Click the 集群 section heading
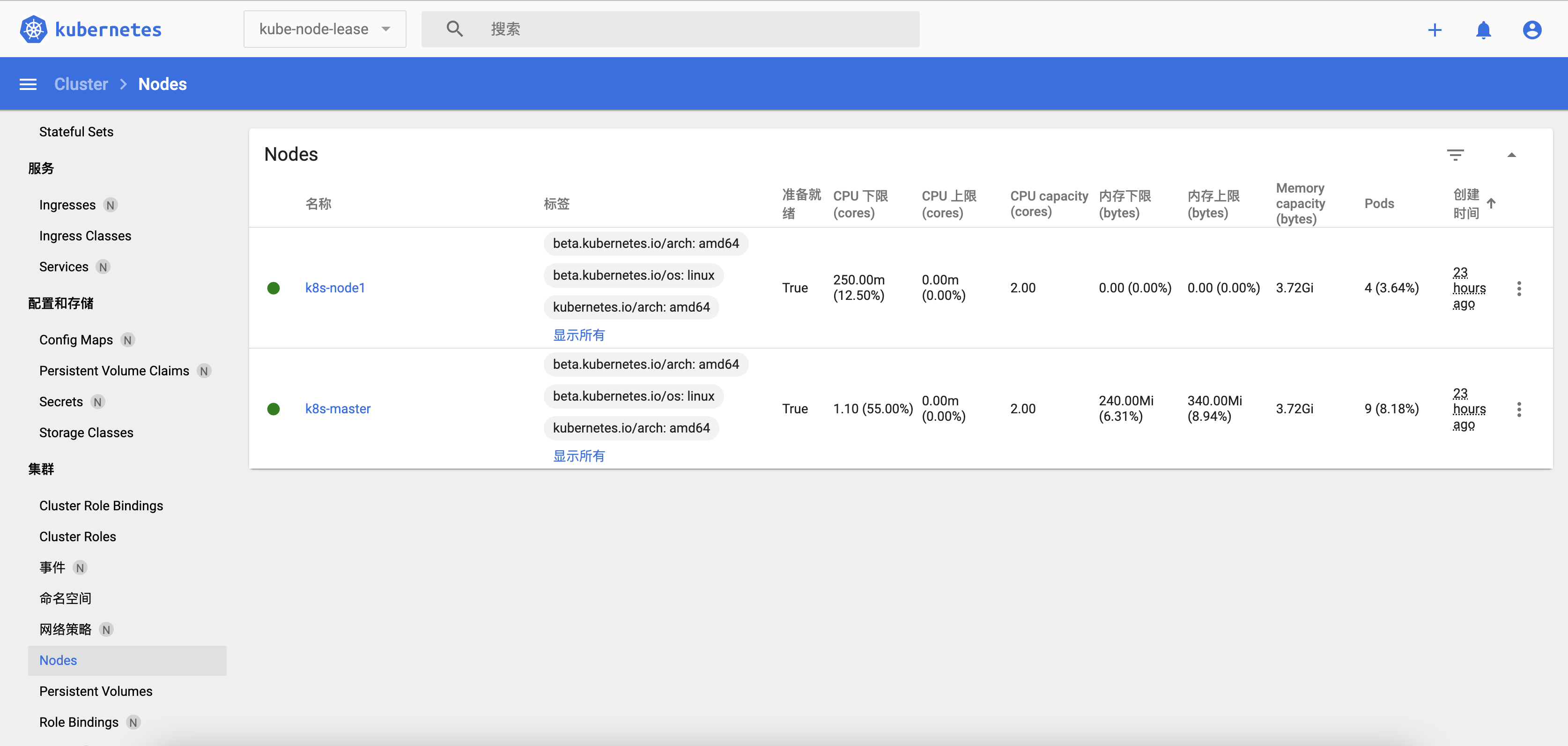Screen dimensions: 1568x746 41,469
